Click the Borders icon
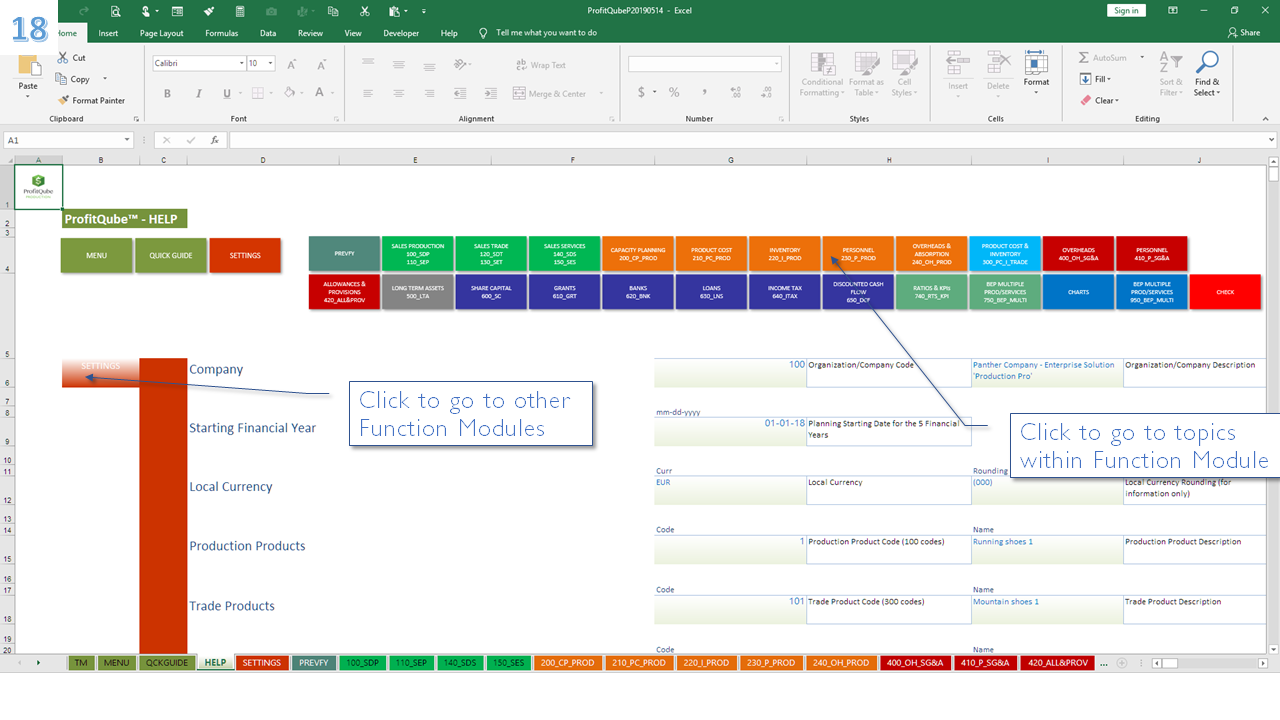The height and width of the screenshot is (720, 1280). tap(257, 94)
